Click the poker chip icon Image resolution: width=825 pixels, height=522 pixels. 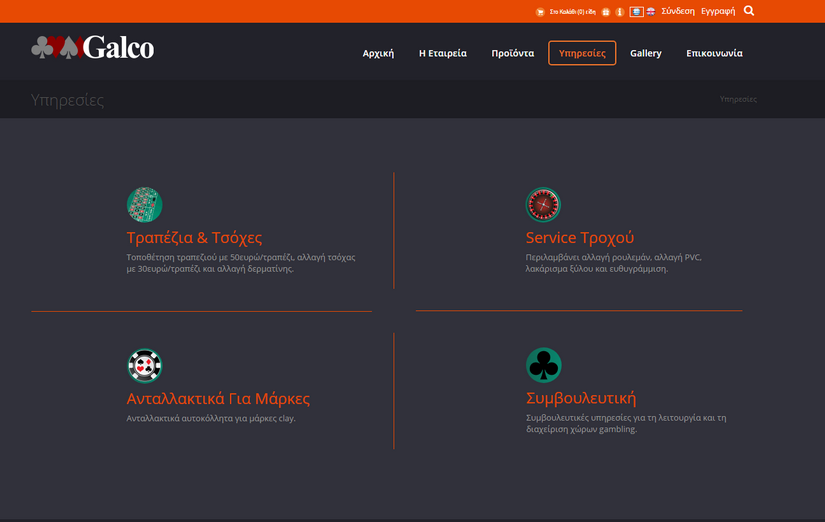click(144, 366)
